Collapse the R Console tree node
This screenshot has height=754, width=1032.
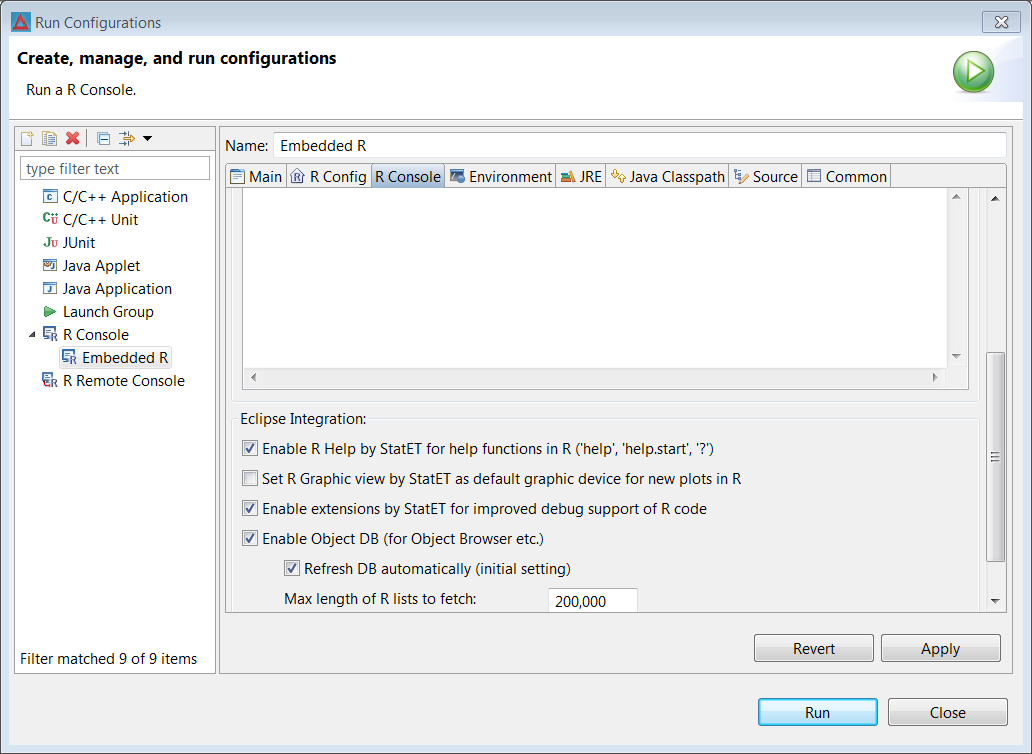click(32, 335)
